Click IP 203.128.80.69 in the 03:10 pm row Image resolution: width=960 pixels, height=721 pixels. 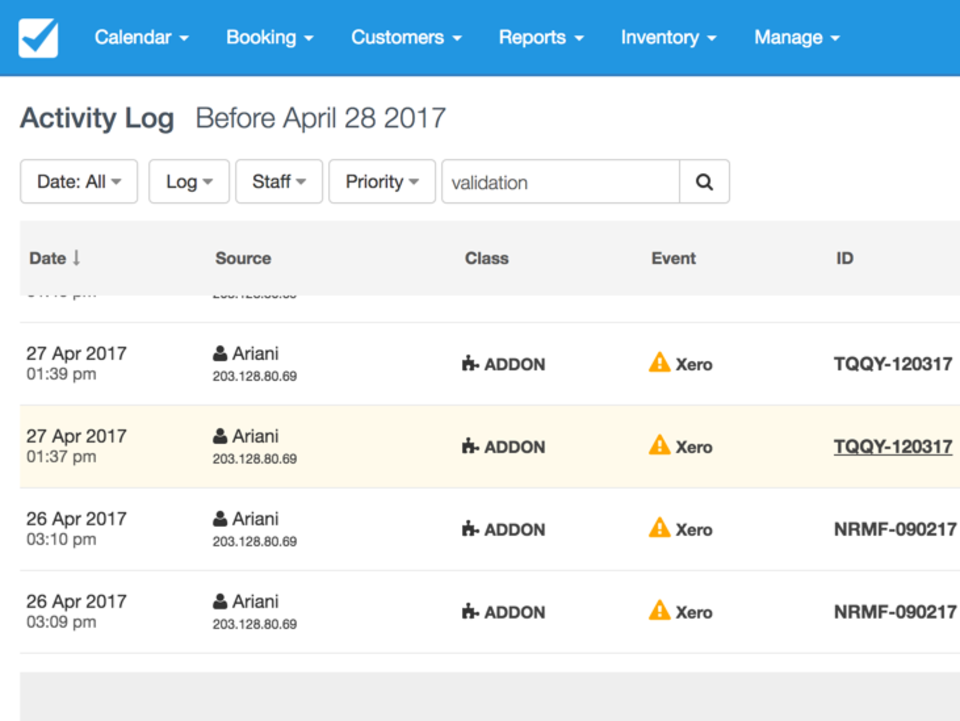255,542
